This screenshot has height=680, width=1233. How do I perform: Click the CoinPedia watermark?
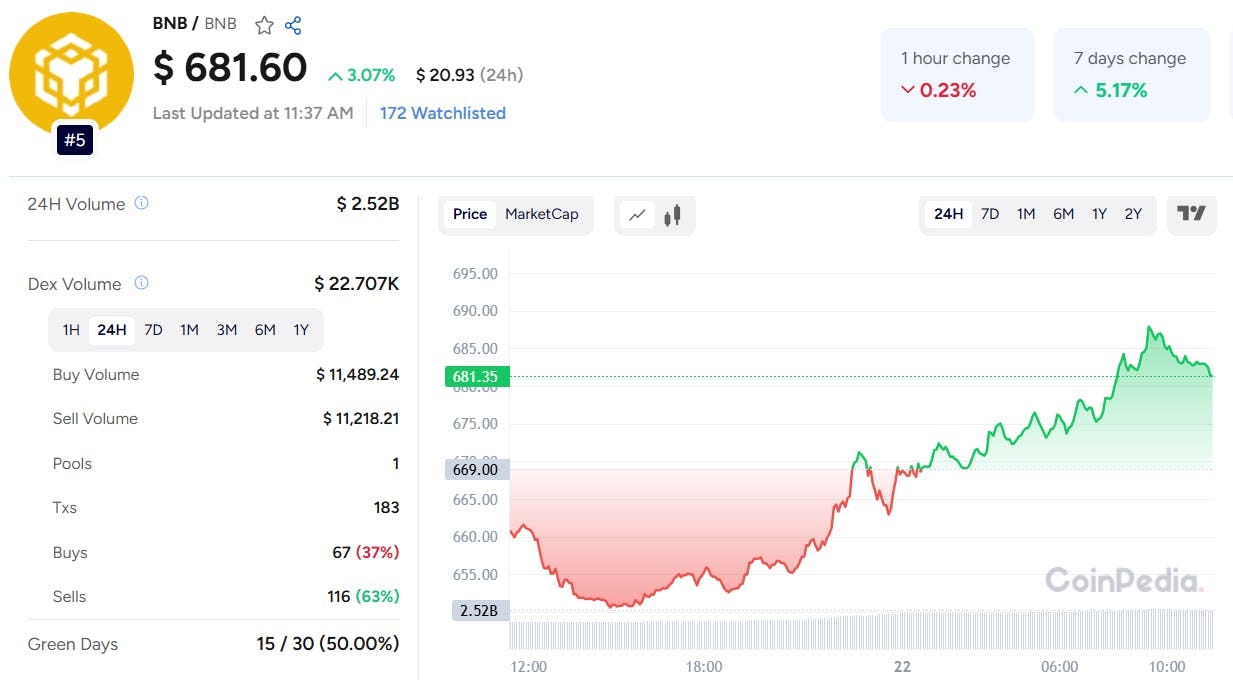click(x=1124, y=580)
